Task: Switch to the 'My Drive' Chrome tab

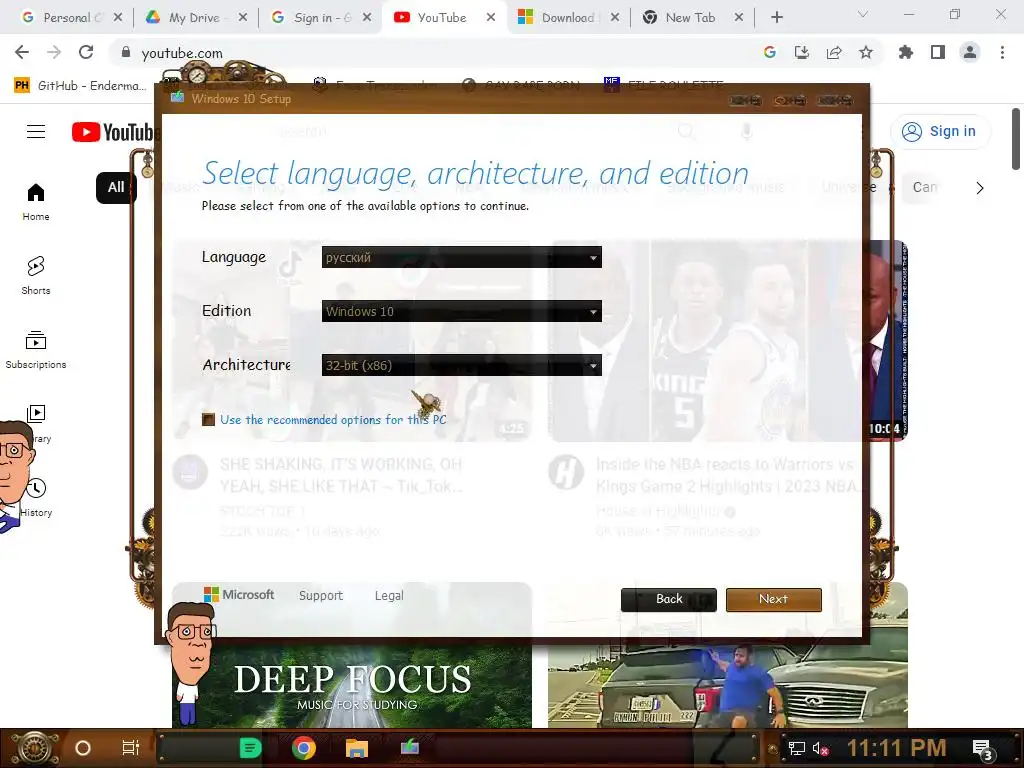Action: point(195,18)
